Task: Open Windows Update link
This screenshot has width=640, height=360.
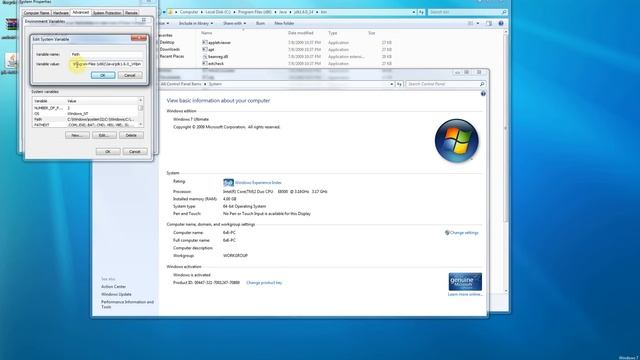Action: click(116, 294)
